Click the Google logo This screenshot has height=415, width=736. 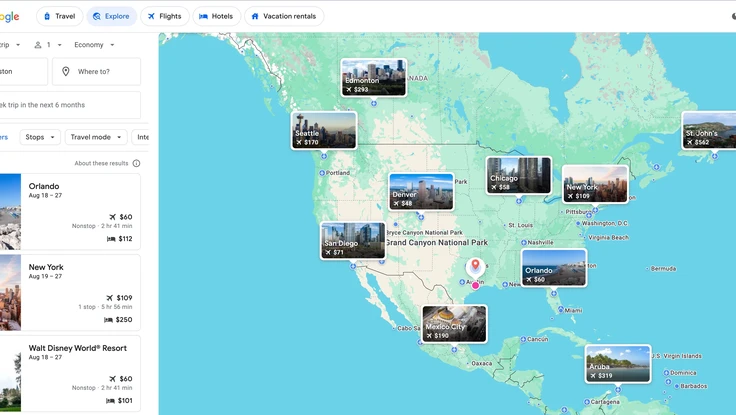pos(9,17)
